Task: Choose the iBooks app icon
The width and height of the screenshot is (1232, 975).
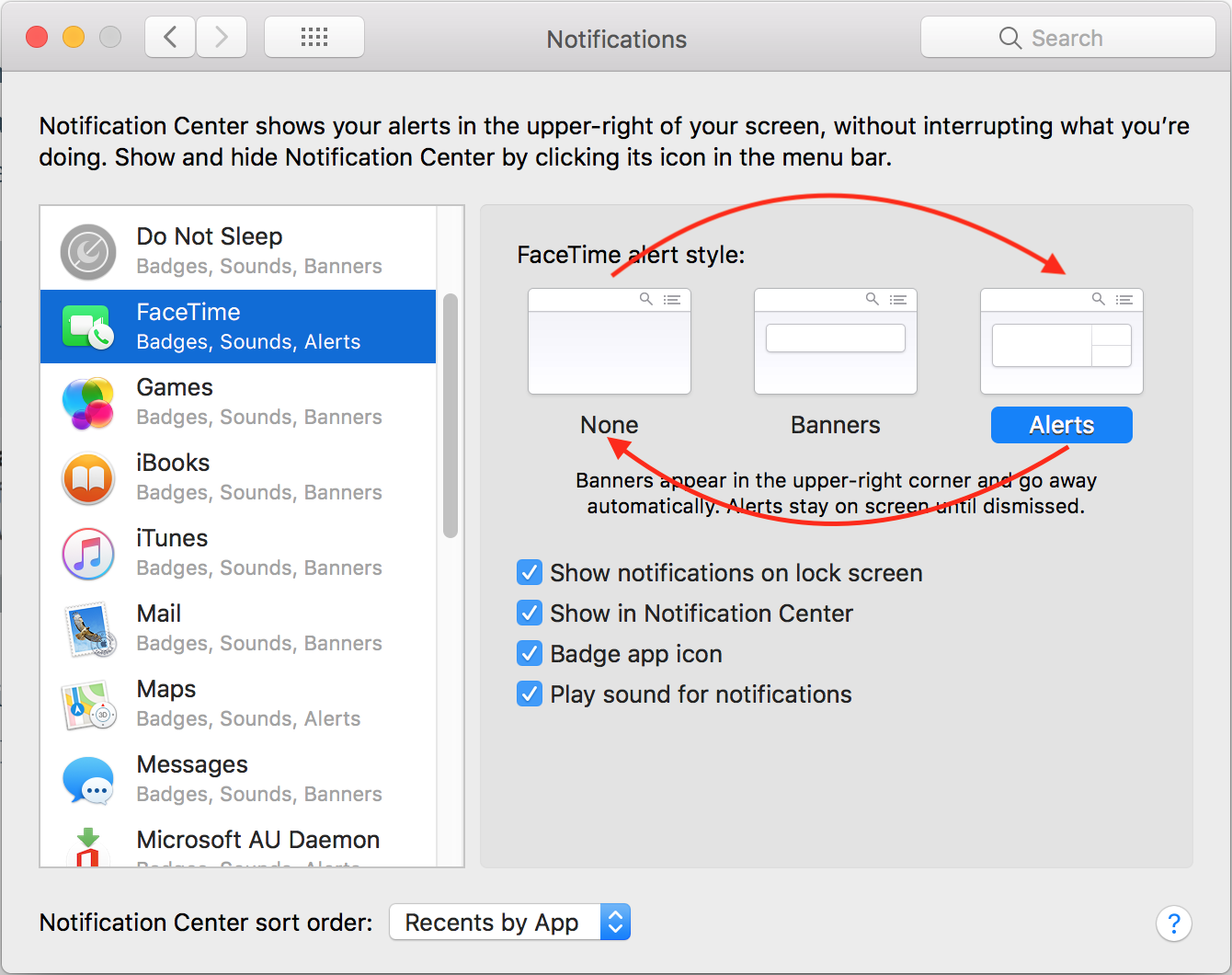Action: coord(88,478)
